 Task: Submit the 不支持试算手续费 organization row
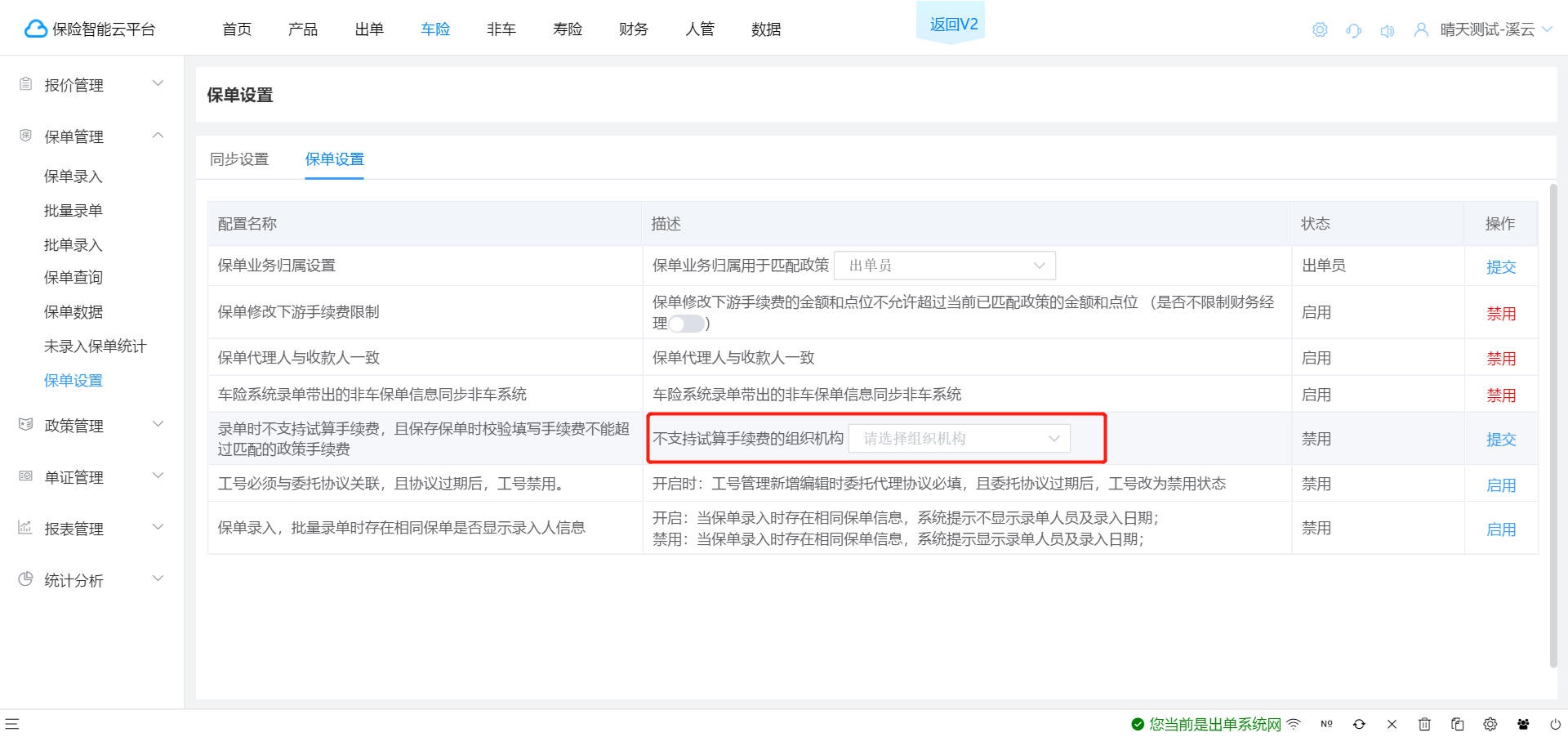click(1501, 440)
